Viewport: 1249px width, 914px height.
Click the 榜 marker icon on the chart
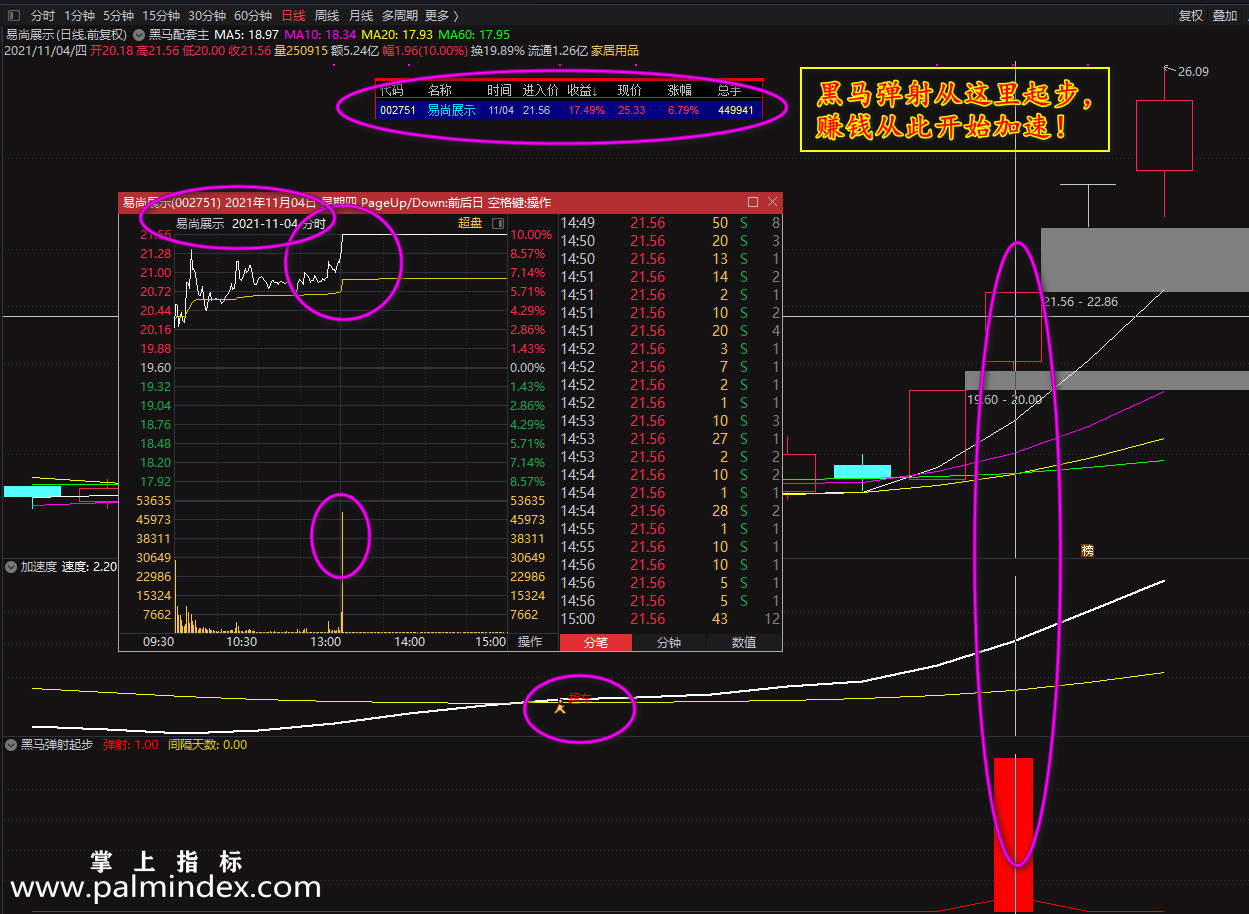1087,550
